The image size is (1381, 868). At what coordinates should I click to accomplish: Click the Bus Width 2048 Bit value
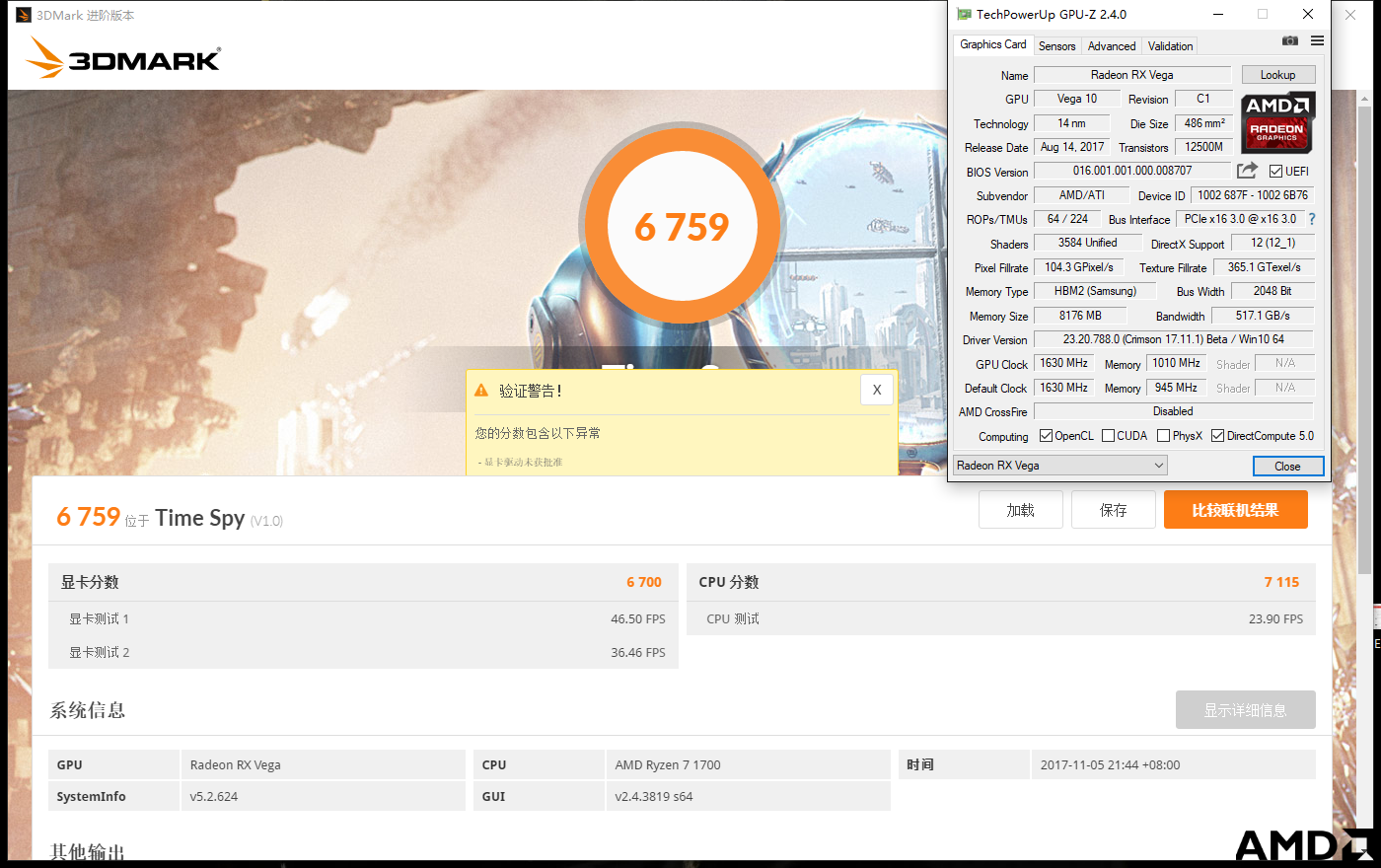click(x=1272, y=291)
